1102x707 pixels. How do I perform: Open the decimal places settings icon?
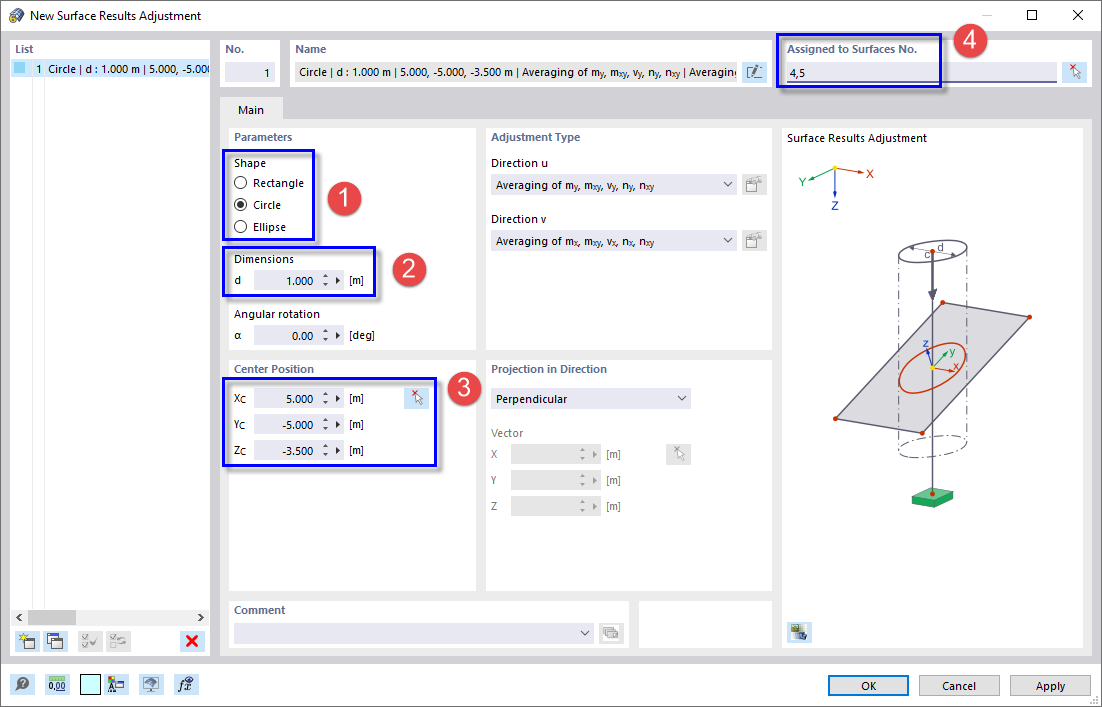(x=57, y=684)
